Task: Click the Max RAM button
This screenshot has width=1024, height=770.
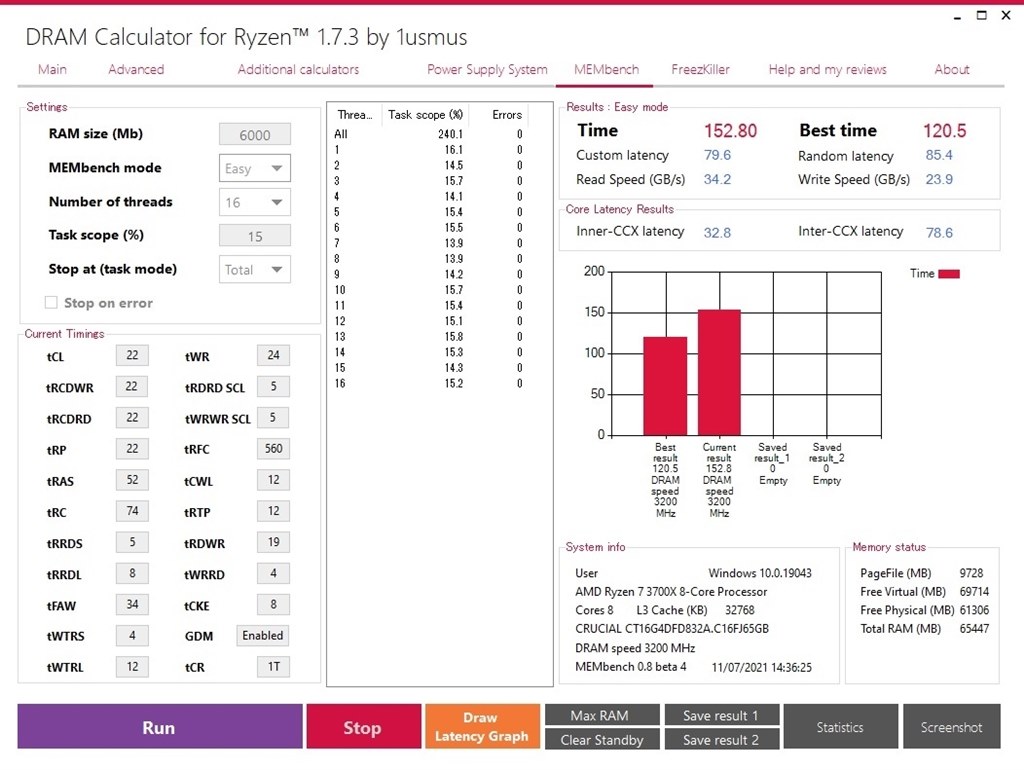Action: click(x=602, y=715)
